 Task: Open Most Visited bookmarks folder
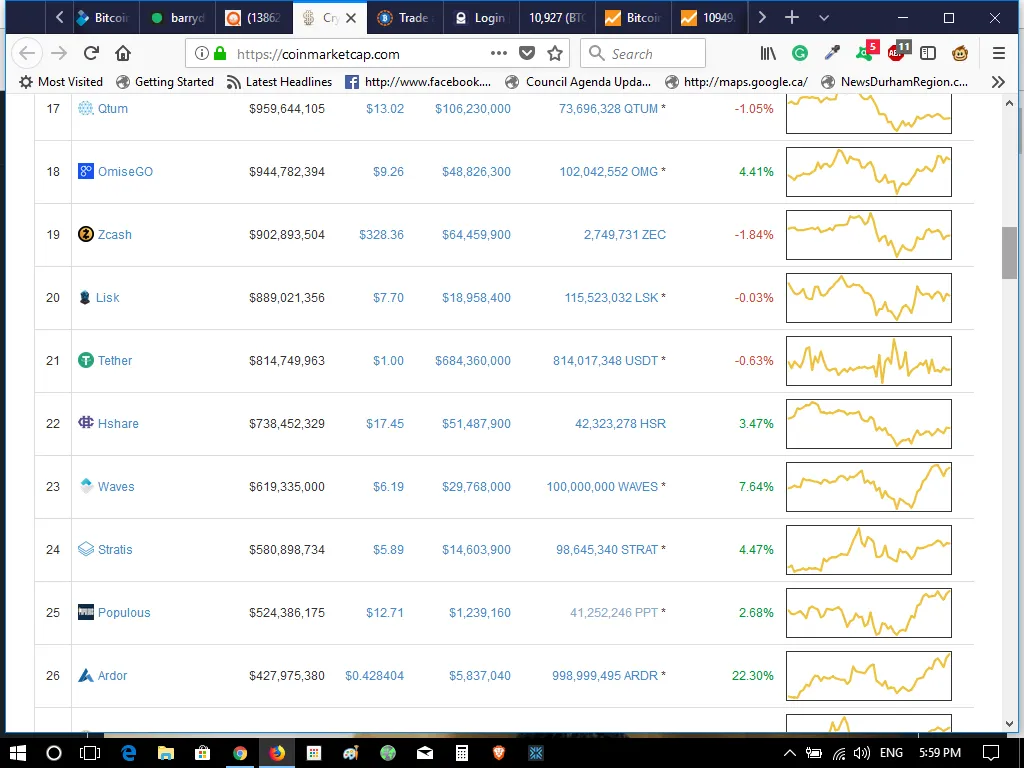[61, 82]
